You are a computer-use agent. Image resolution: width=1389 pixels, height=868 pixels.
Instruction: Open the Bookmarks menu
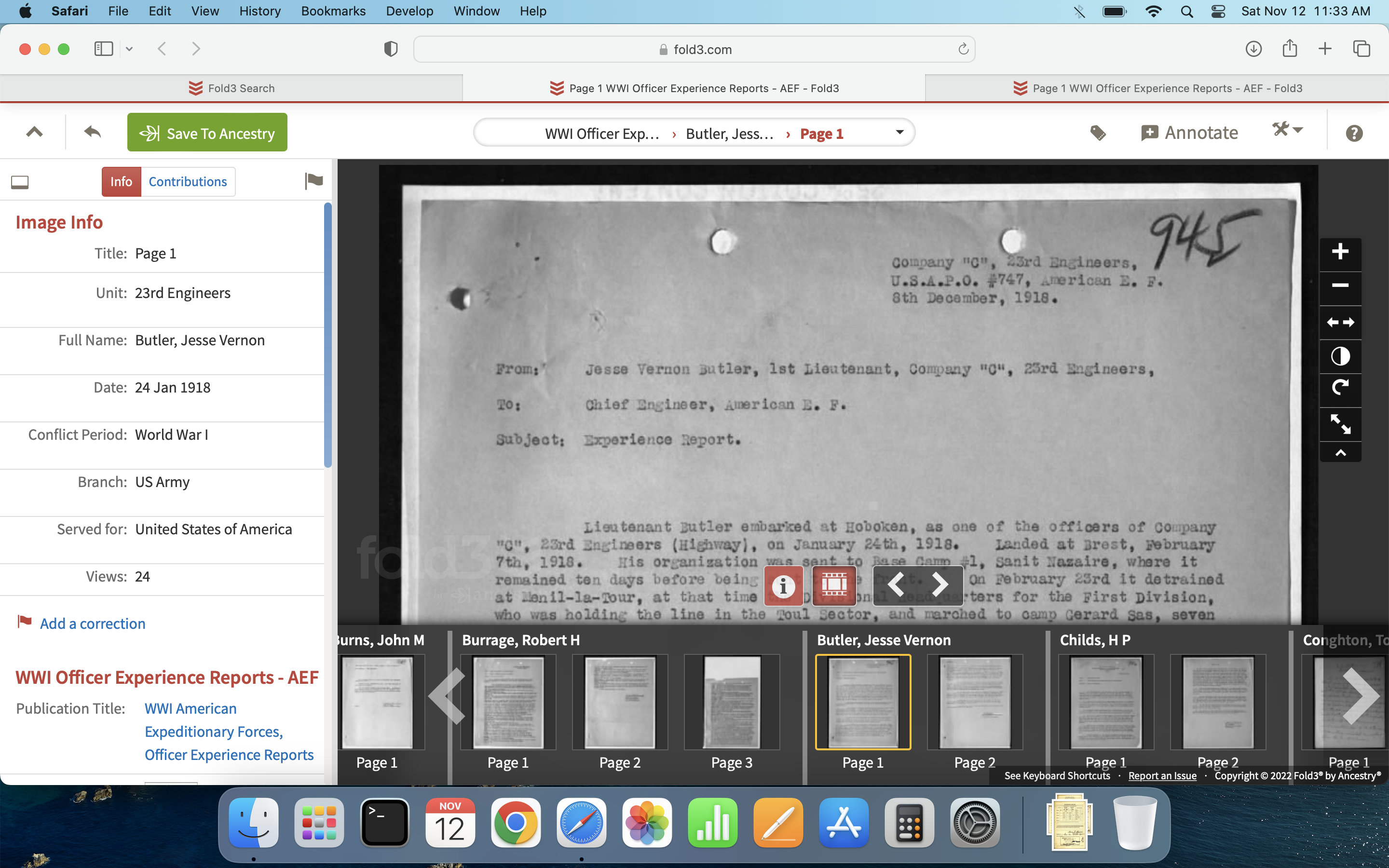click(x=333, y=11)
